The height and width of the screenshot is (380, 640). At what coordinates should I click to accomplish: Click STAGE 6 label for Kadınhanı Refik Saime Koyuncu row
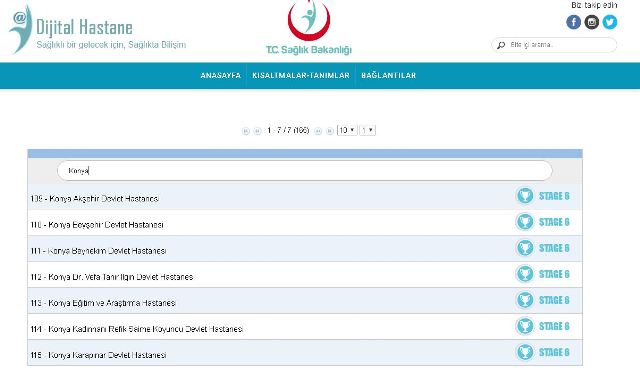[x=554, y=327]
